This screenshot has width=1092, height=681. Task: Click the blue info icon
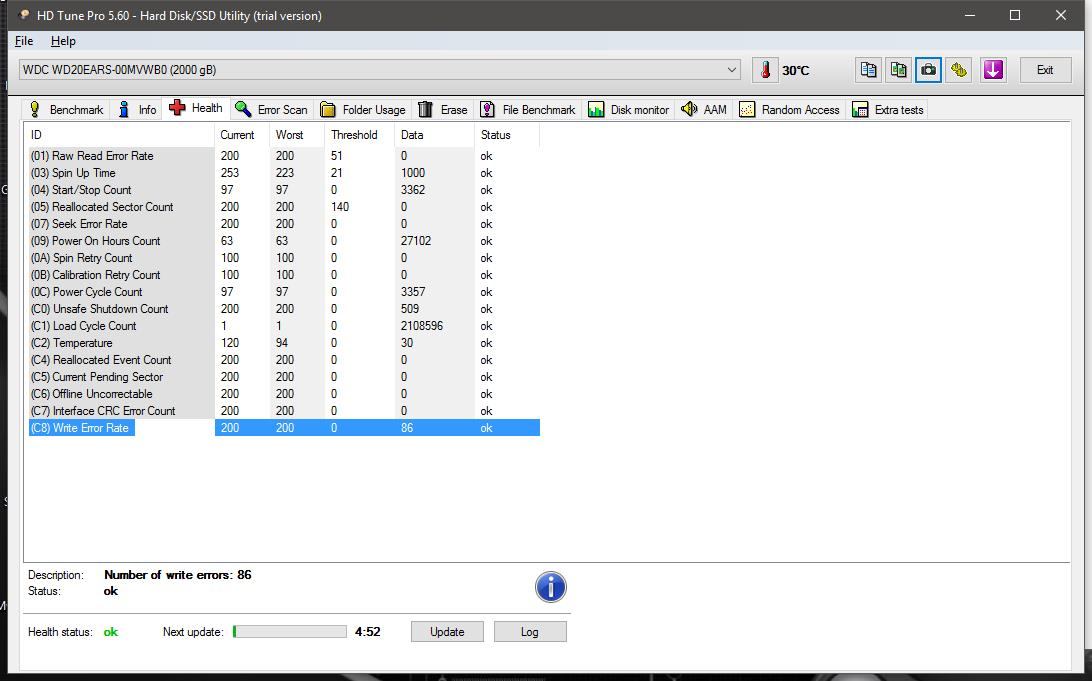(x=550, y=587)
